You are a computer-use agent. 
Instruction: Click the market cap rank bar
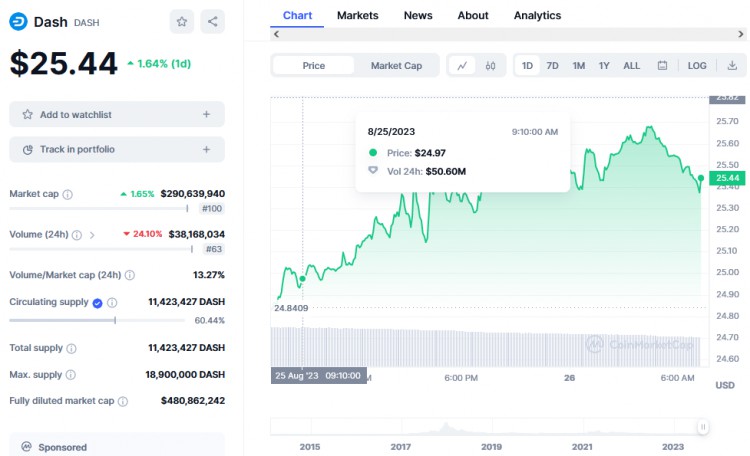(99, 209)
